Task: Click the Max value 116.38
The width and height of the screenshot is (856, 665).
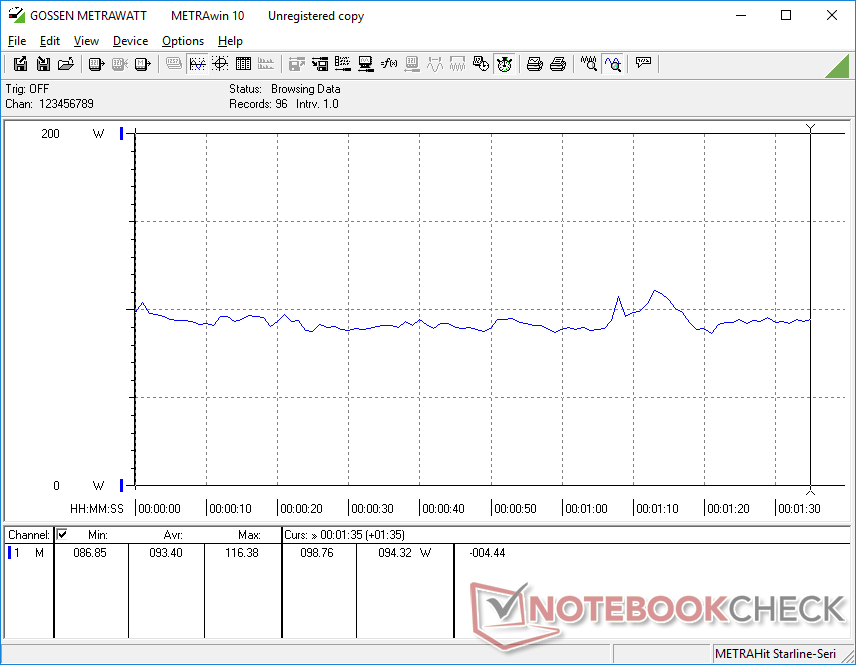Action: pos(242,553)
